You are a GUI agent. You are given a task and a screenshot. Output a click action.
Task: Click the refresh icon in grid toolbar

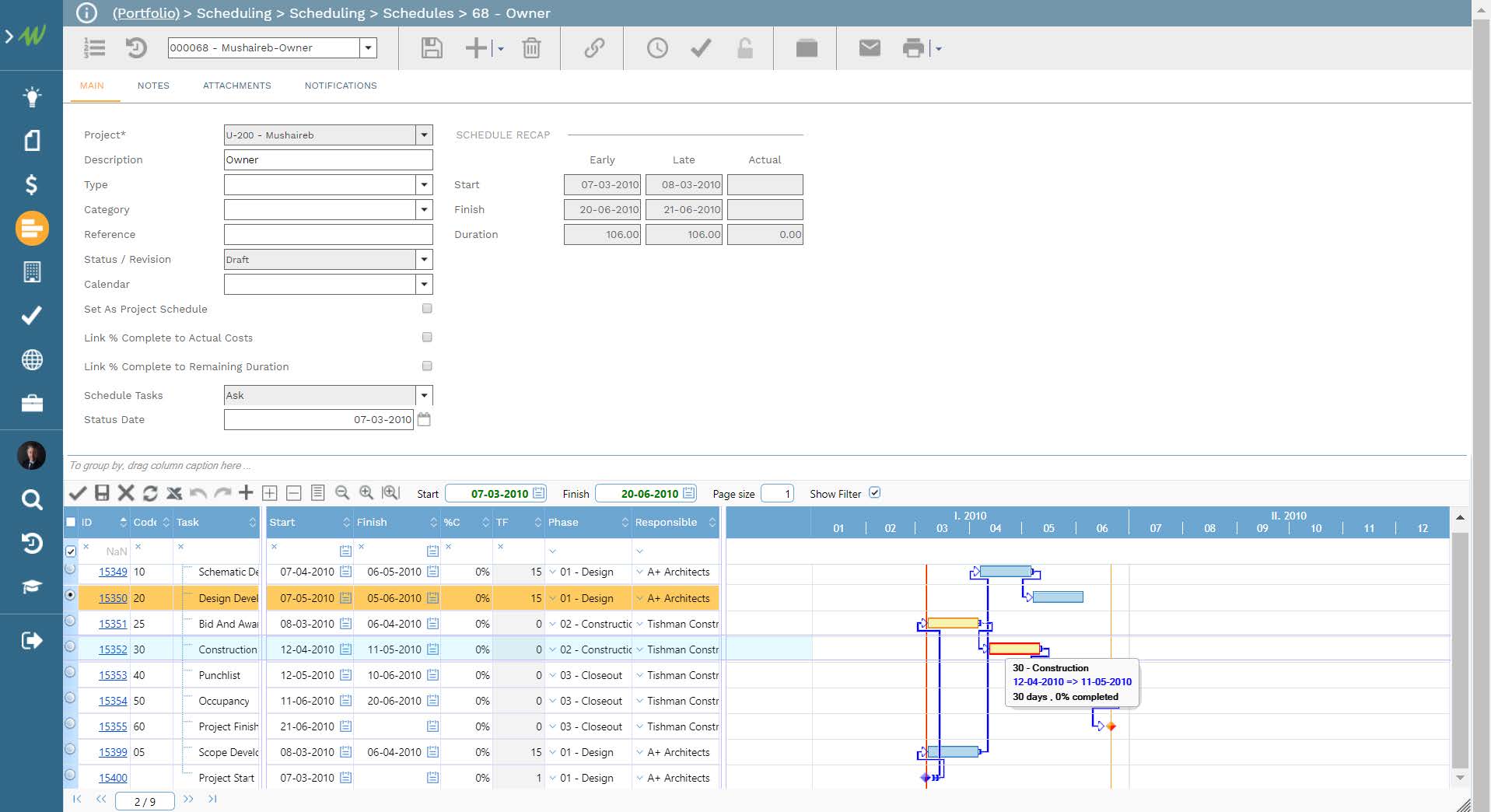pos(150,493)
